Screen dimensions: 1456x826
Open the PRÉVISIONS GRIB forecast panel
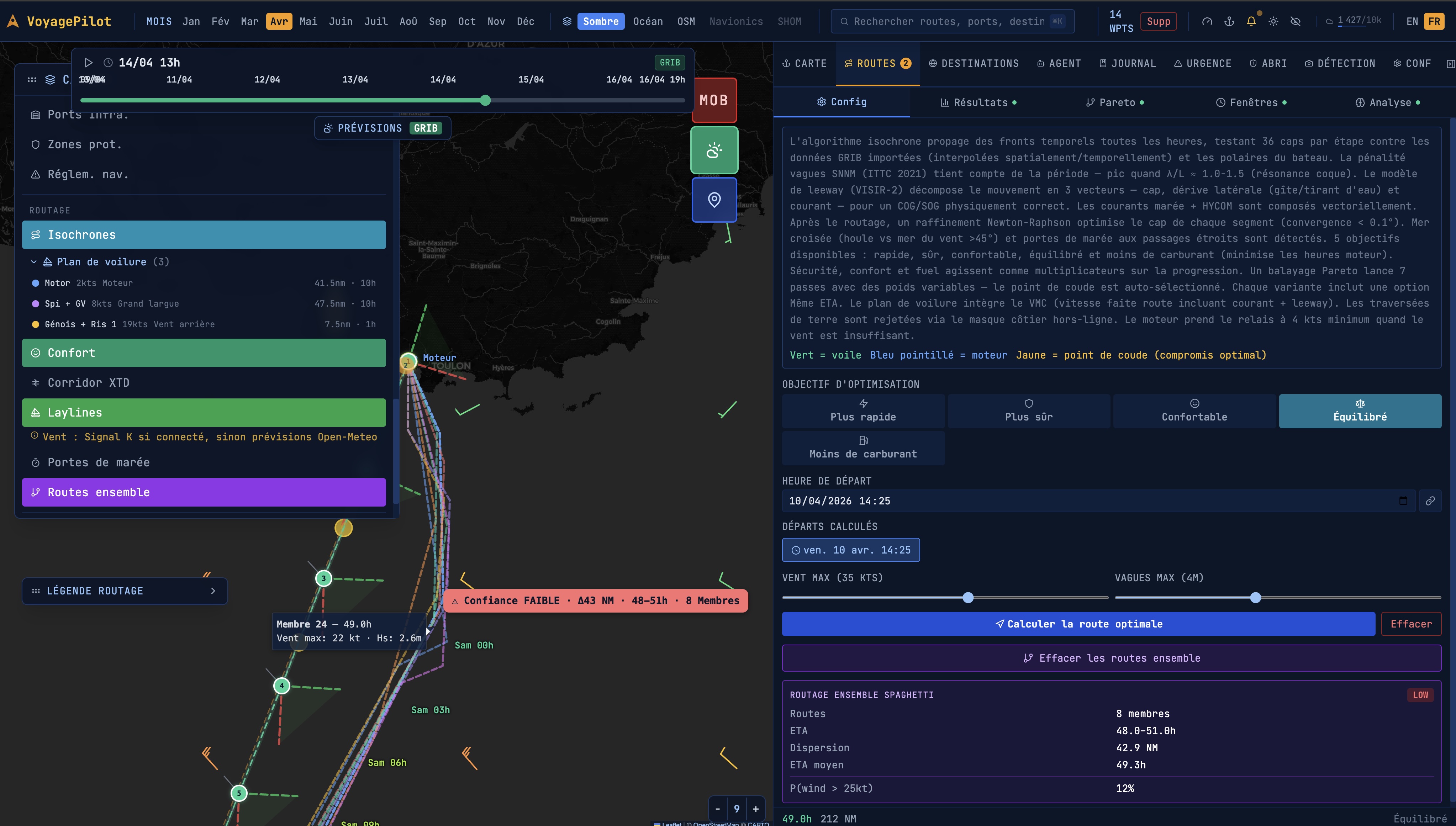click(x=383, y=128)
